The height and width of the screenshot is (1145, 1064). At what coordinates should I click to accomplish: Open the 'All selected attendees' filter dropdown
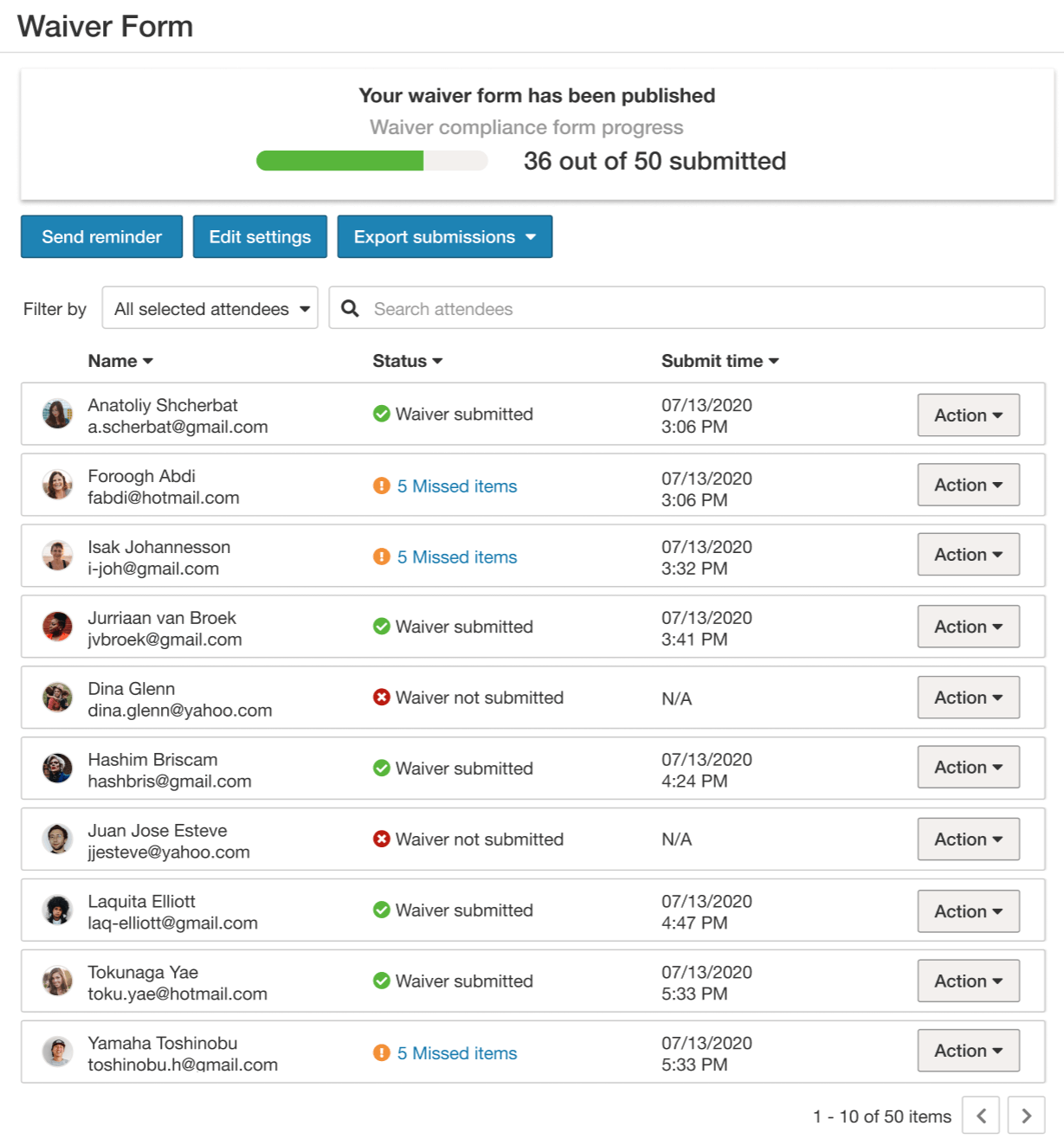coord(210,308)
